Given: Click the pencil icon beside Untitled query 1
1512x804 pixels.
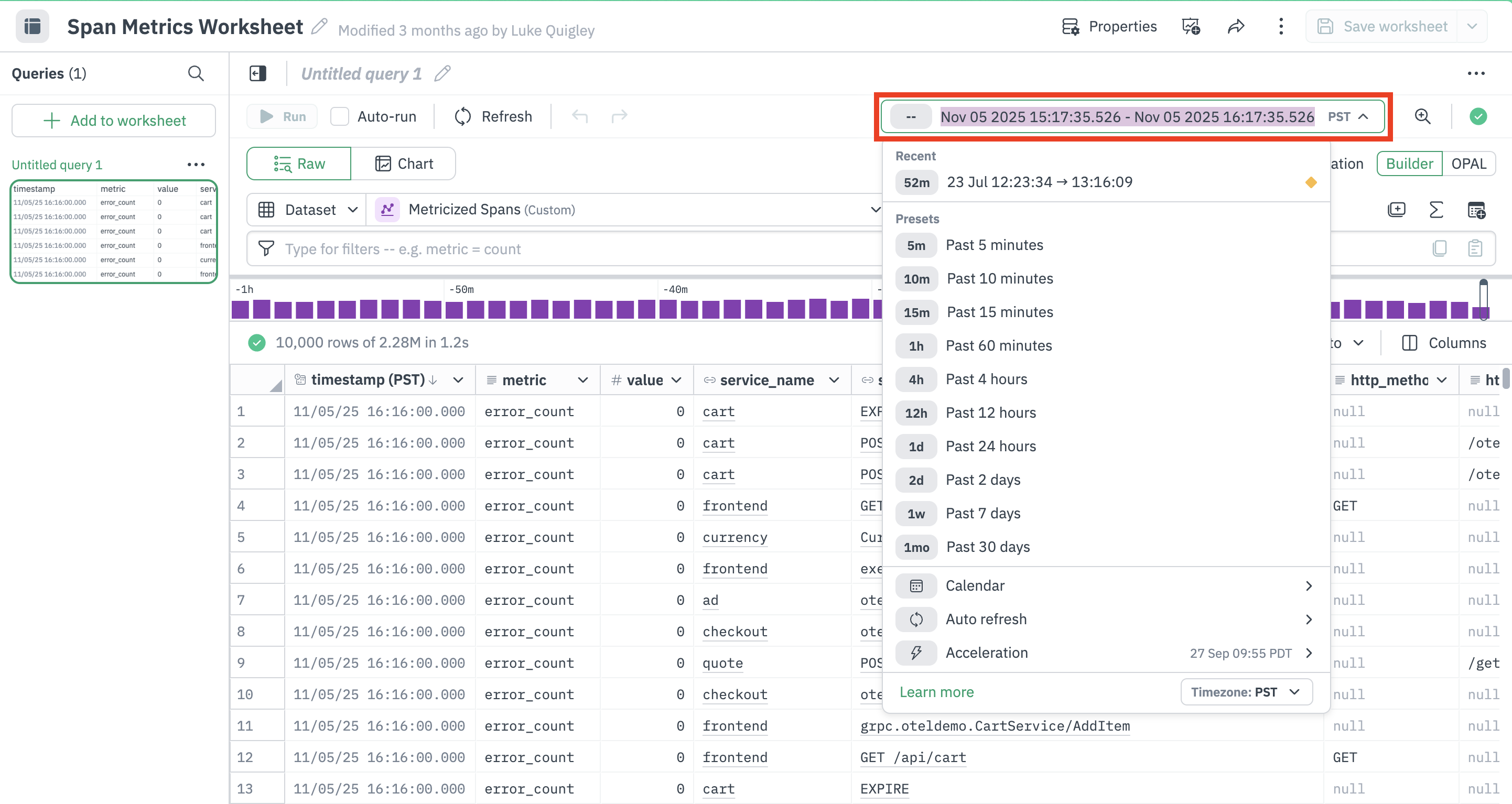Looking at the screenshot, I should pos(442,73).
